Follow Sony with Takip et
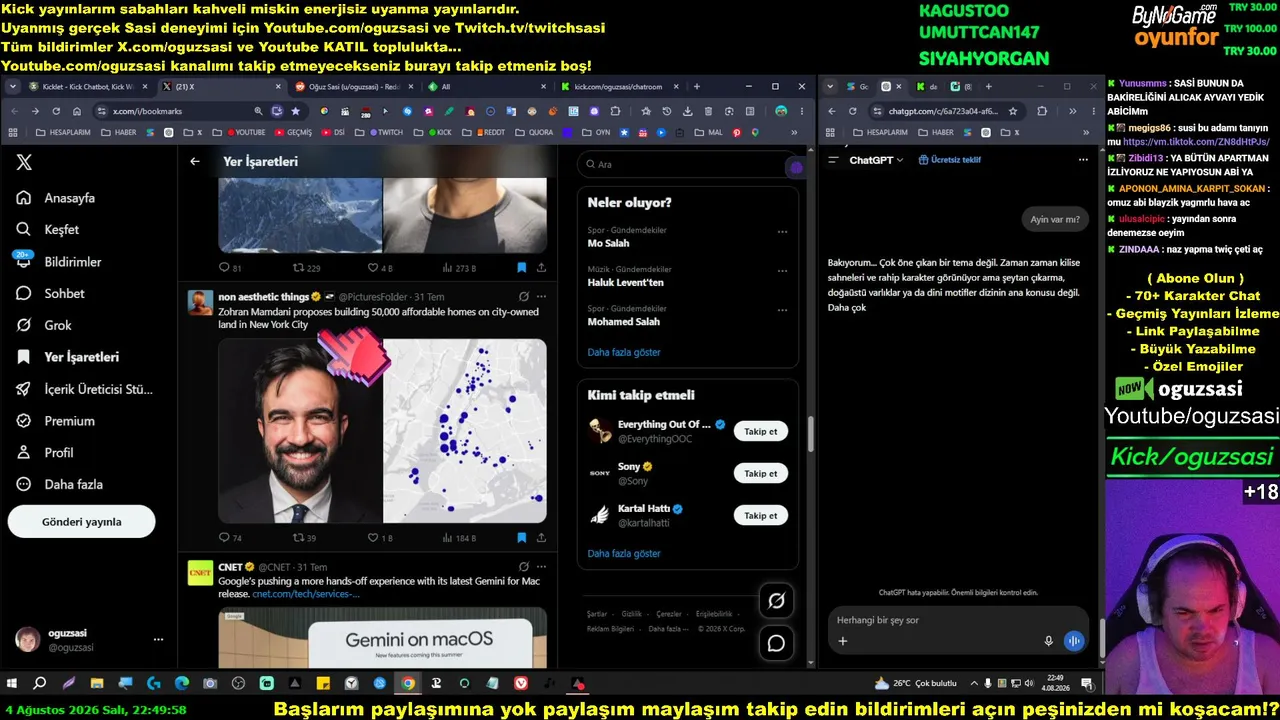This screenshot has height=720, width=1280. 761,474
